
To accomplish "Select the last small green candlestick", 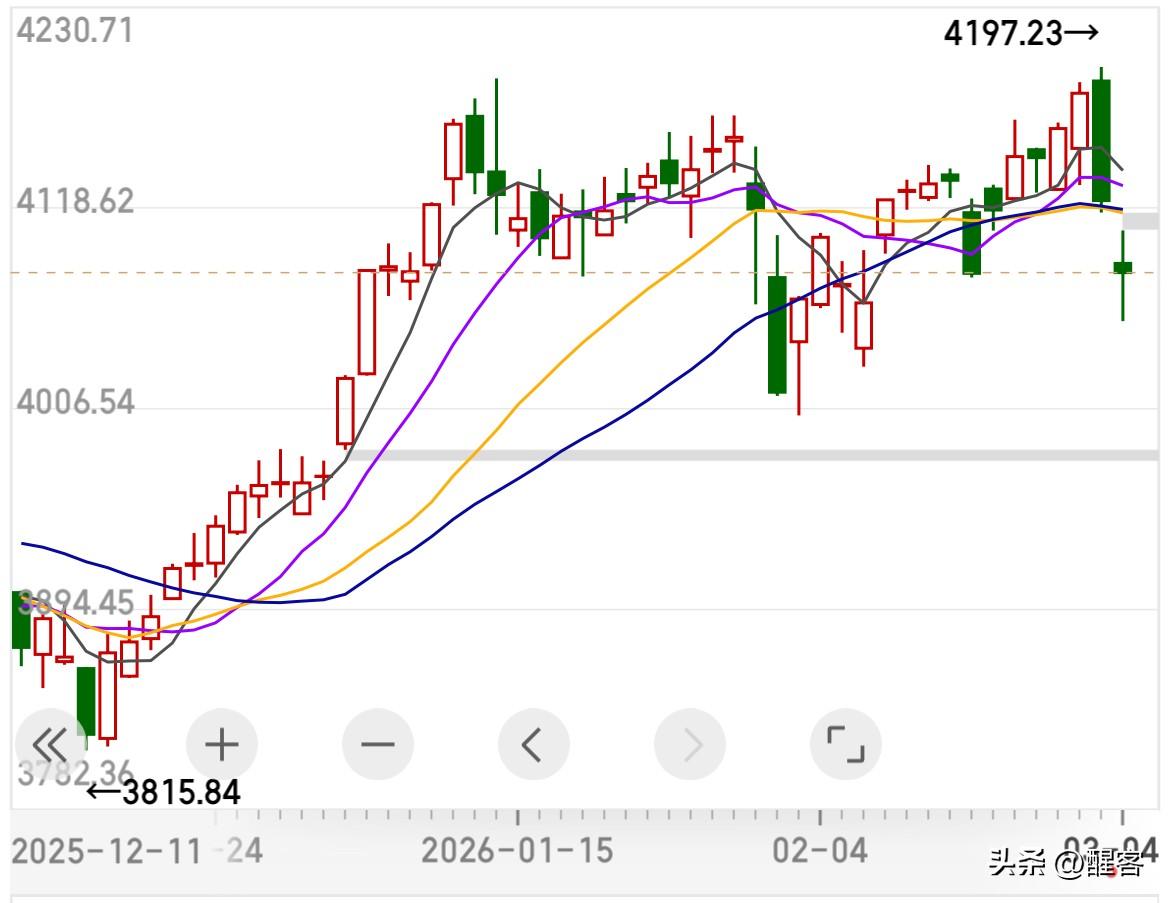I will 1122,267.
